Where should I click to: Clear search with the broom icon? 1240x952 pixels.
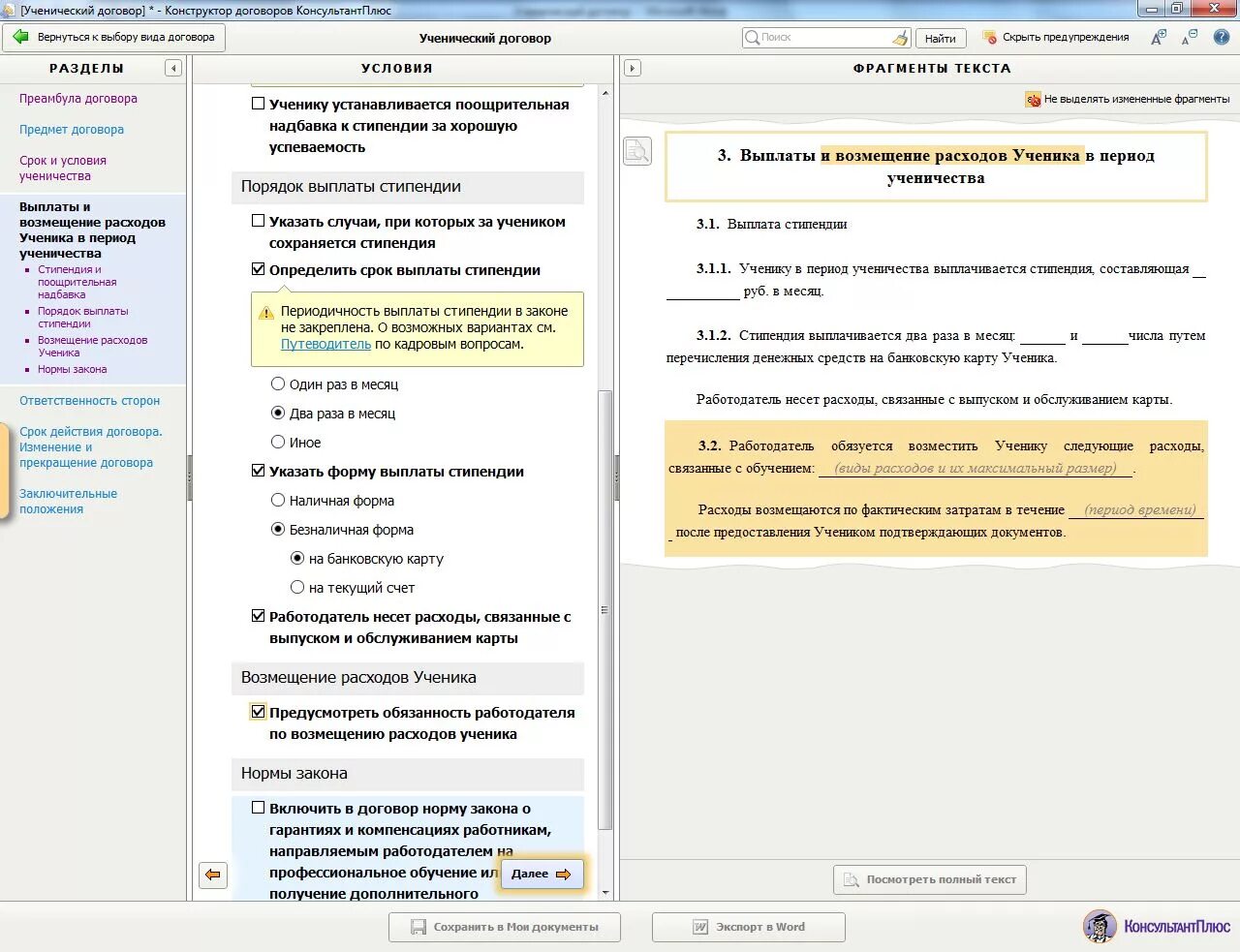click(x=901, y=38)
